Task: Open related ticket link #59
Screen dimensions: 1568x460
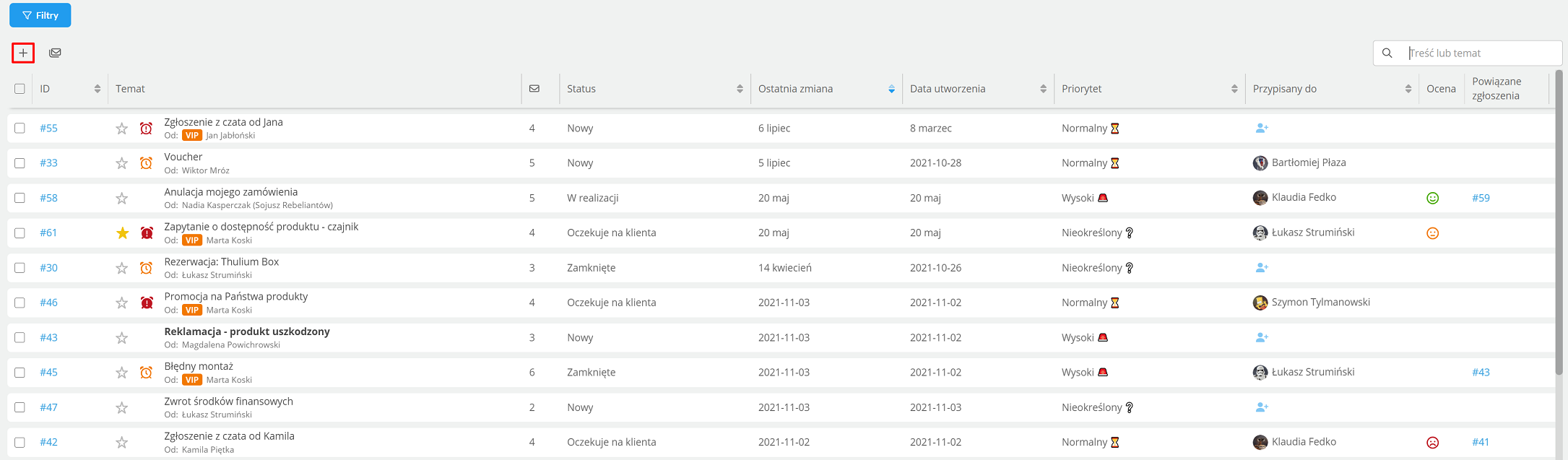Action: (x=1481, y=198)
